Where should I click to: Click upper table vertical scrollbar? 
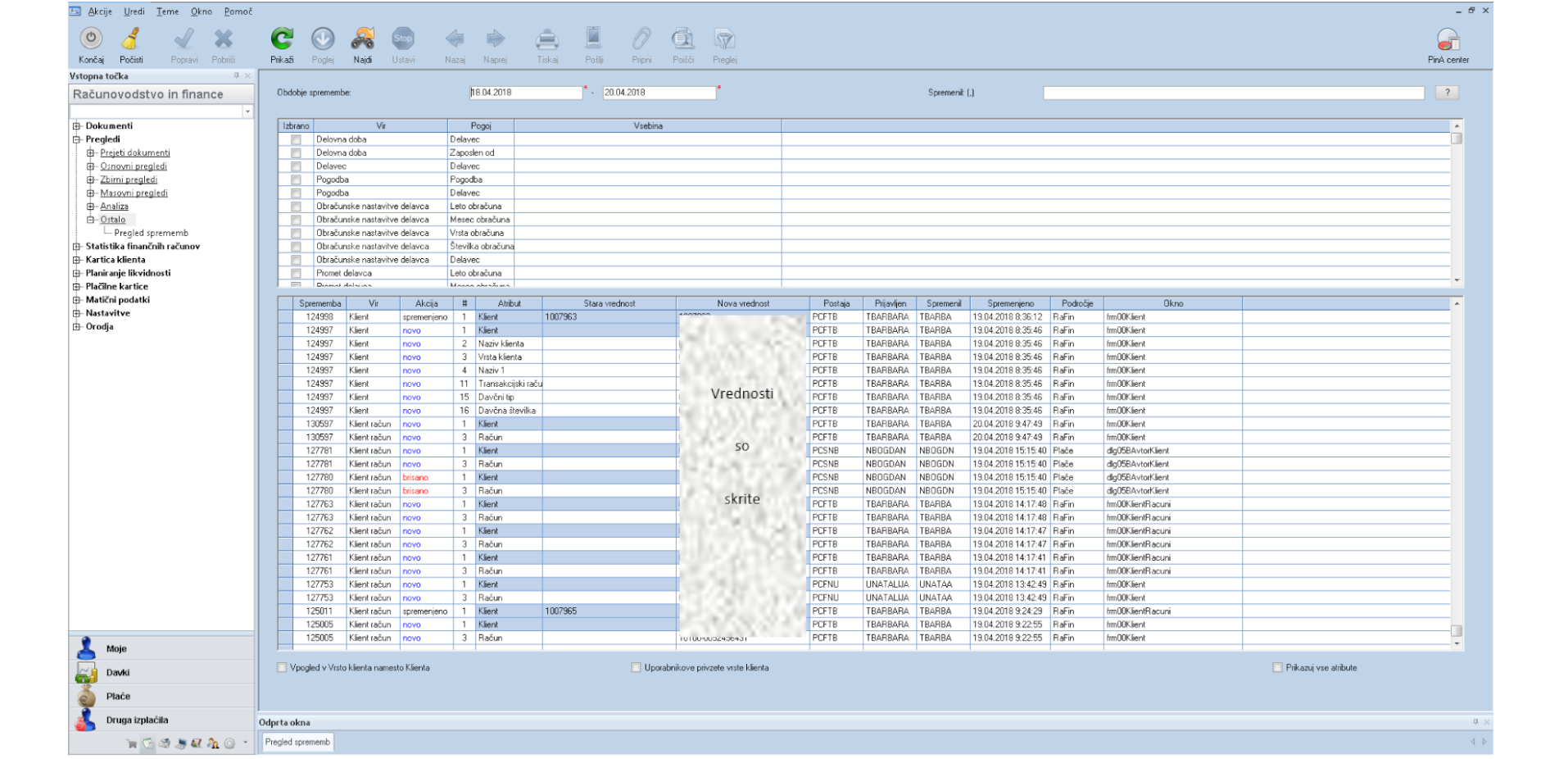[1457, 202]
